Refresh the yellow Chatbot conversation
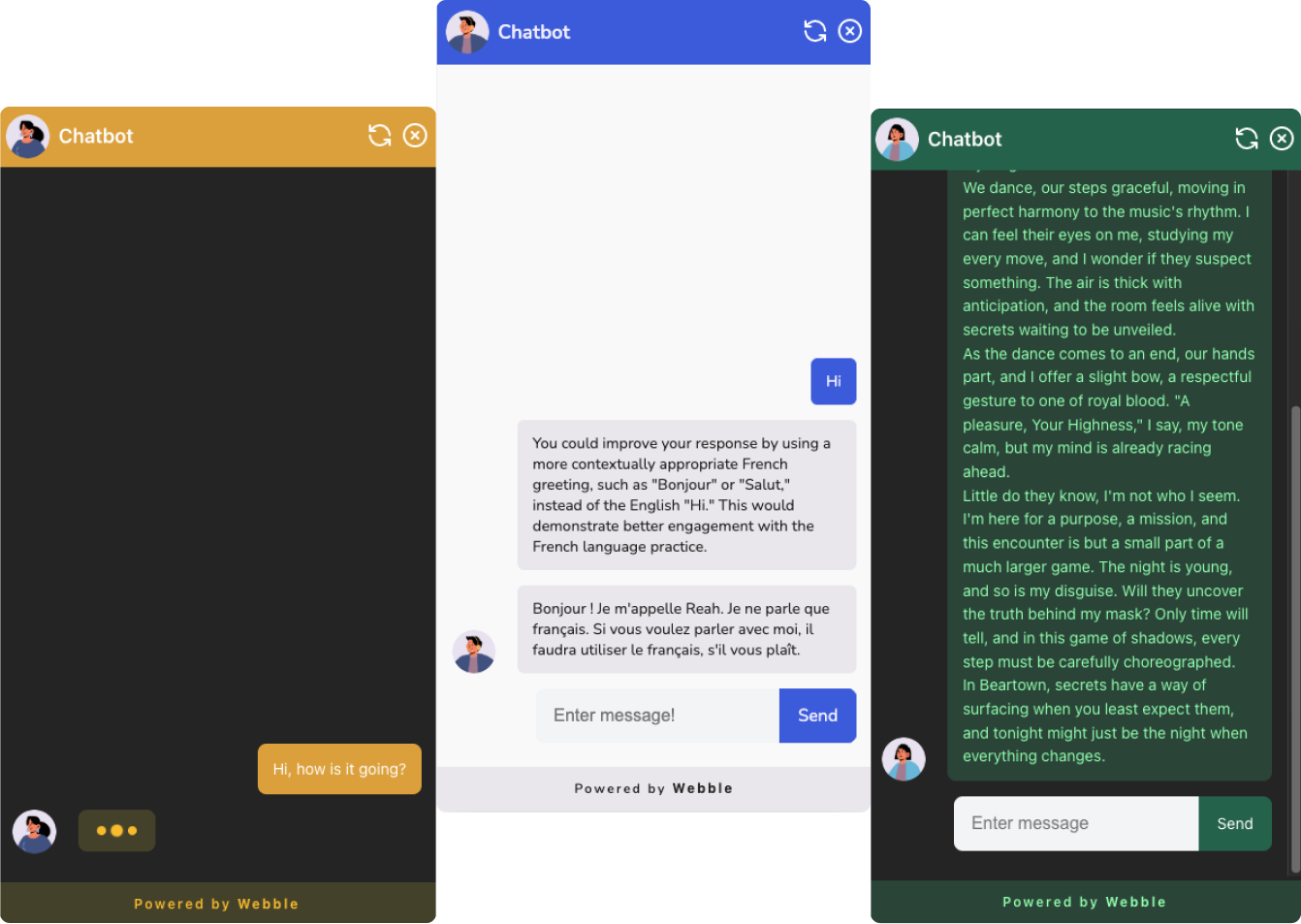The height and width of the screenshot is (924, 1301). coord(380,136)
